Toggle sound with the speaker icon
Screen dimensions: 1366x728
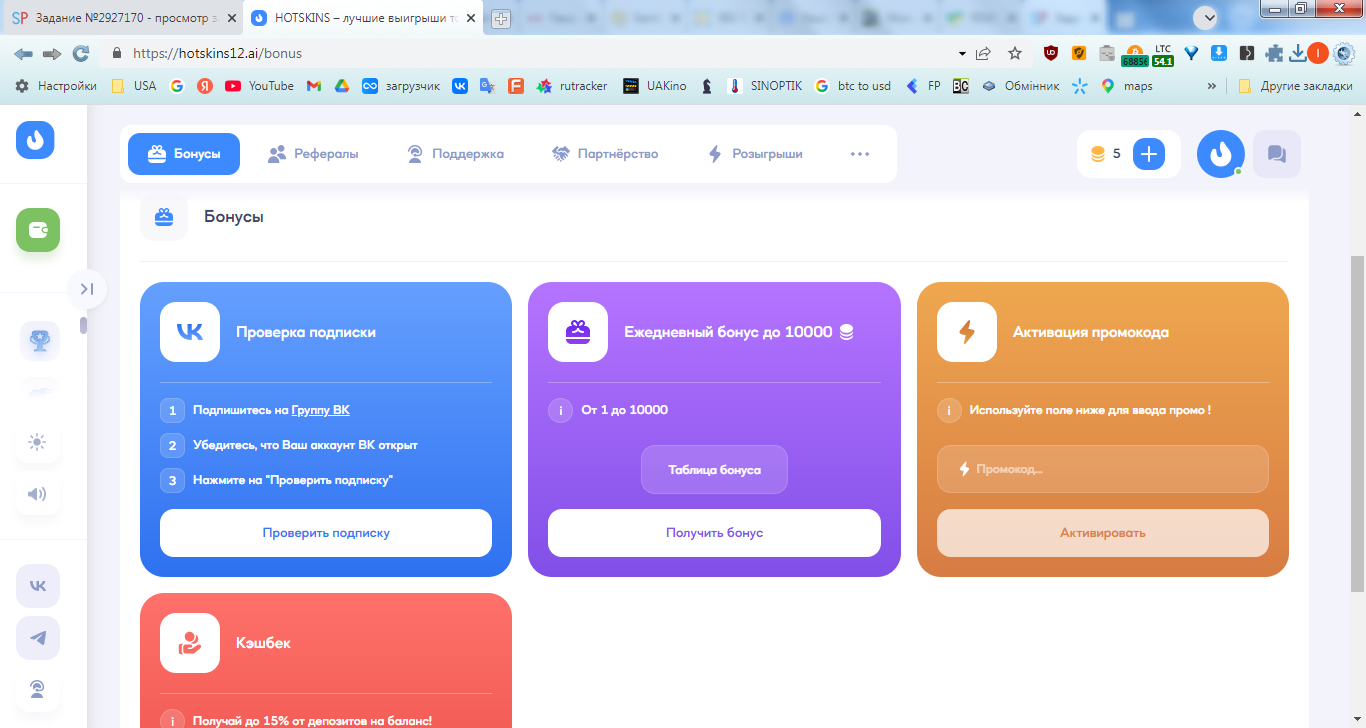pos(38,494)
